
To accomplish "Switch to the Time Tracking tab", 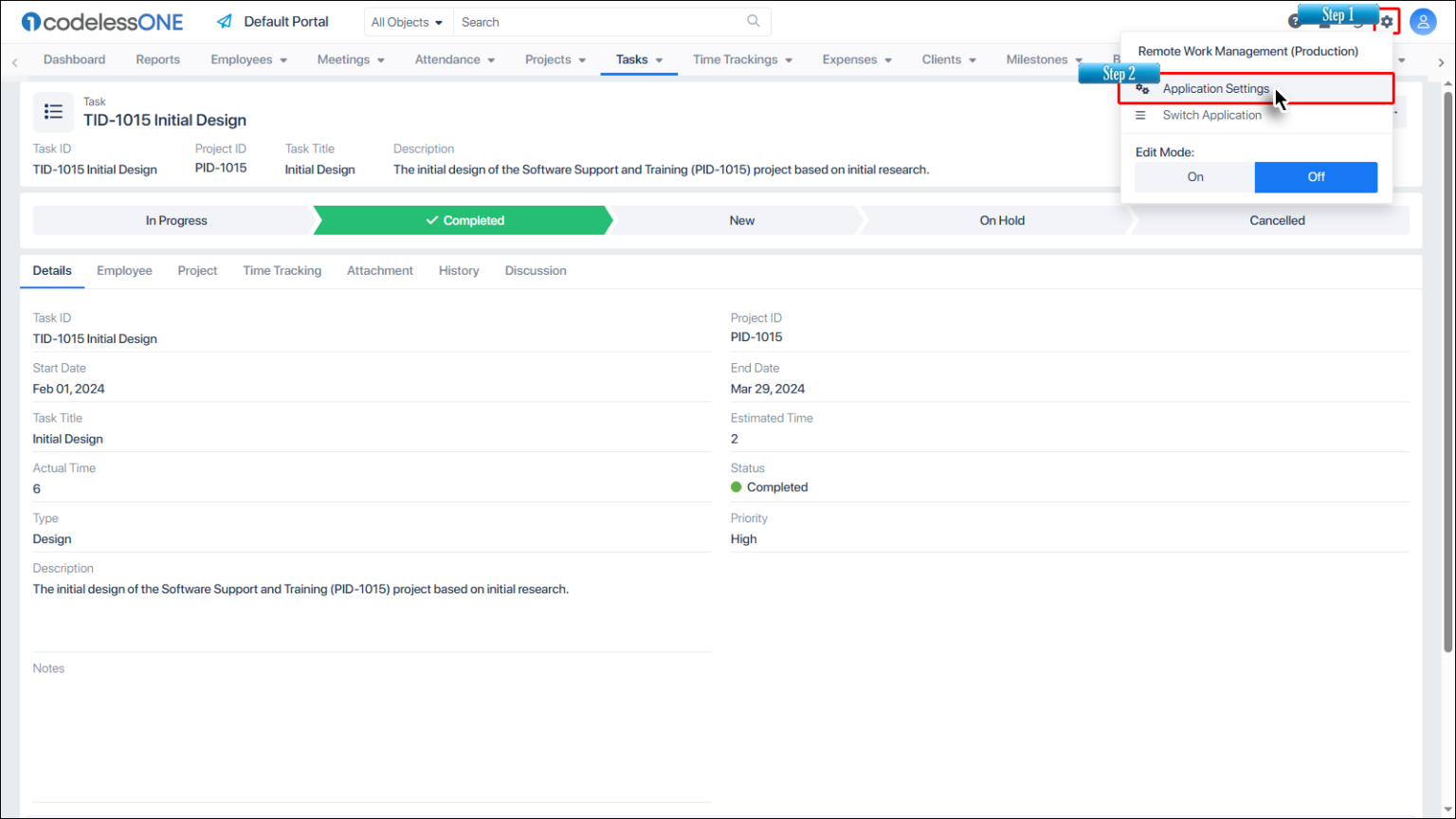I will [282, 271].
